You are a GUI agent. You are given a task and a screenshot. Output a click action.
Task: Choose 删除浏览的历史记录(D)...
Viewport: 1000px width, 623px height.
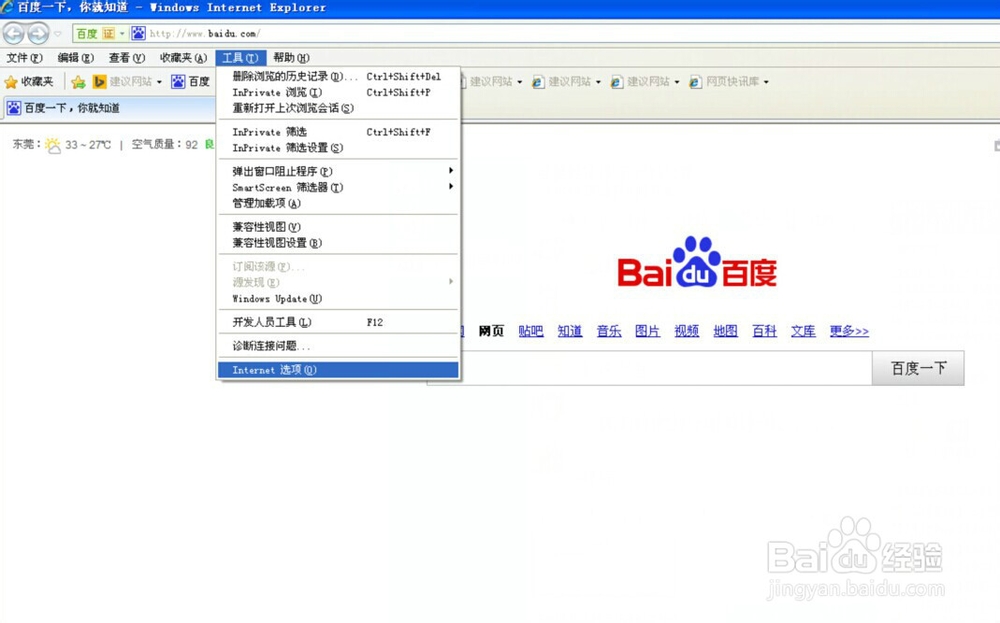pos(337,77)
